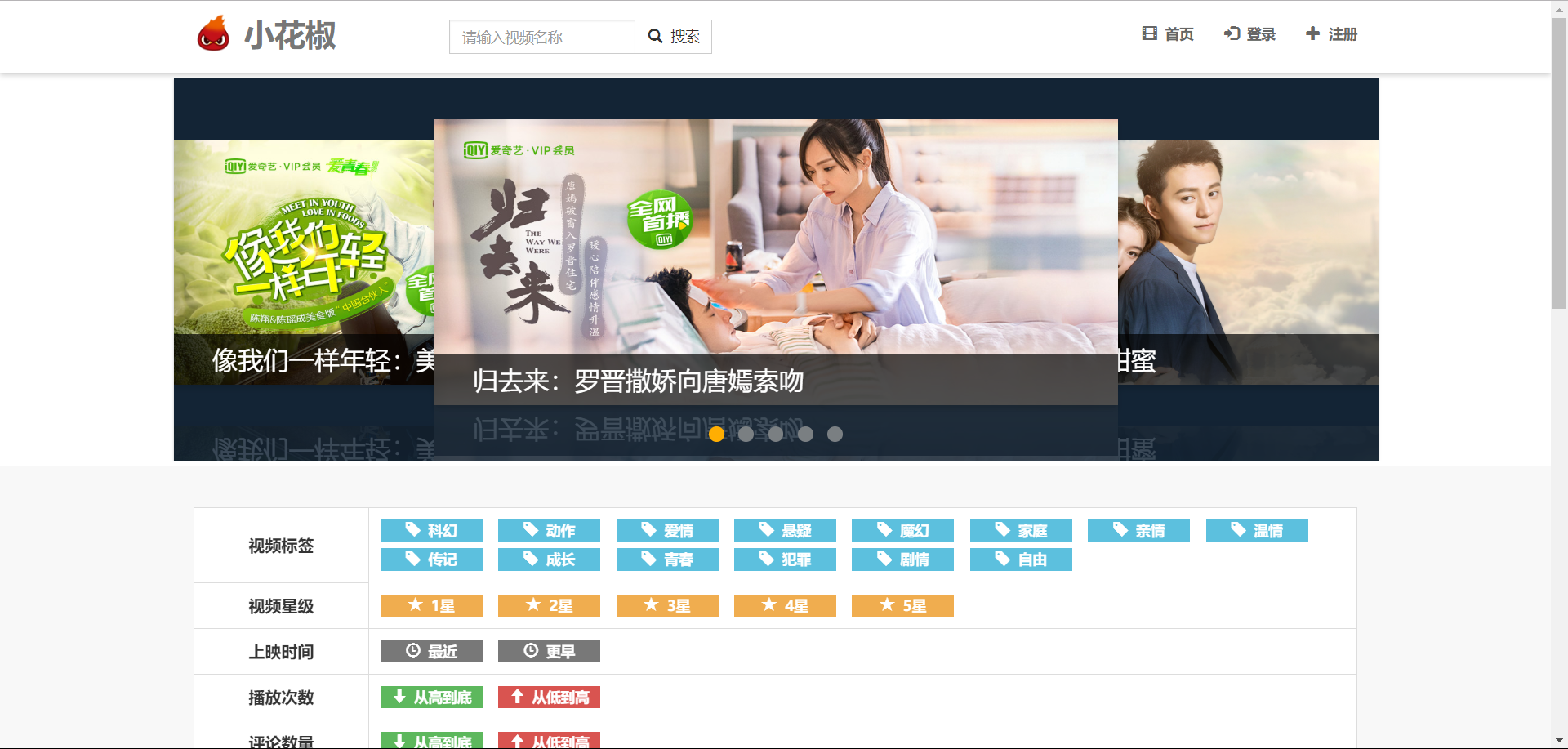Open the 注册 register page

(x=1331, y=34)
